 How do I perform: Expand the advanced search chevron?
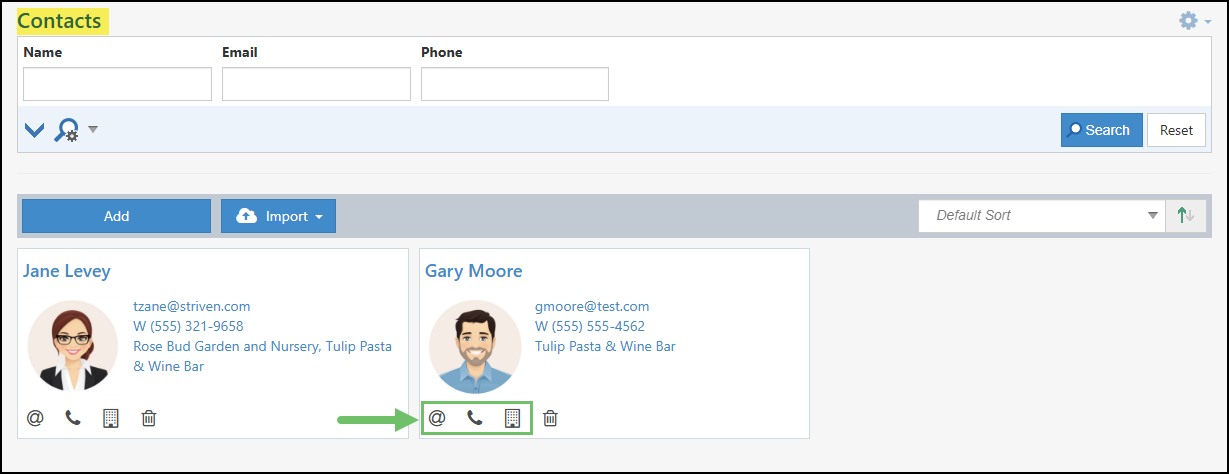(34, 130)
